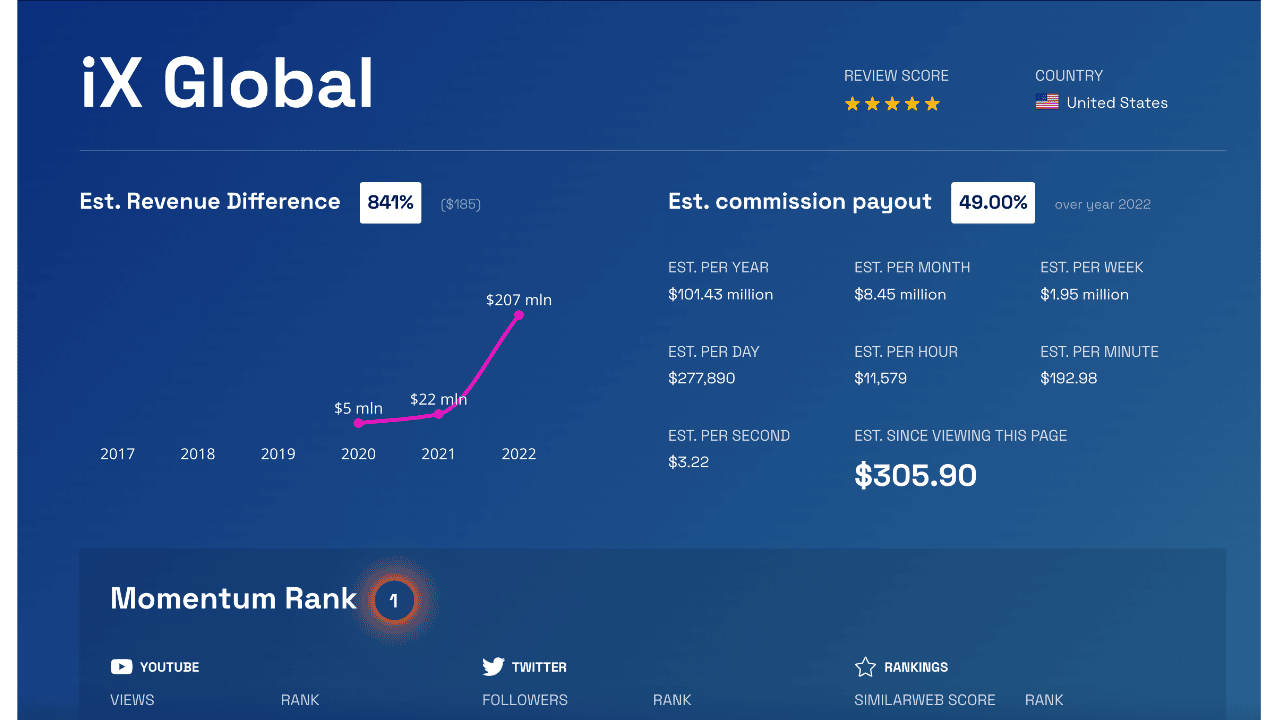Click the $192.98 per minute value
The image size is (1280, 720).
(x=1068, y=378)
